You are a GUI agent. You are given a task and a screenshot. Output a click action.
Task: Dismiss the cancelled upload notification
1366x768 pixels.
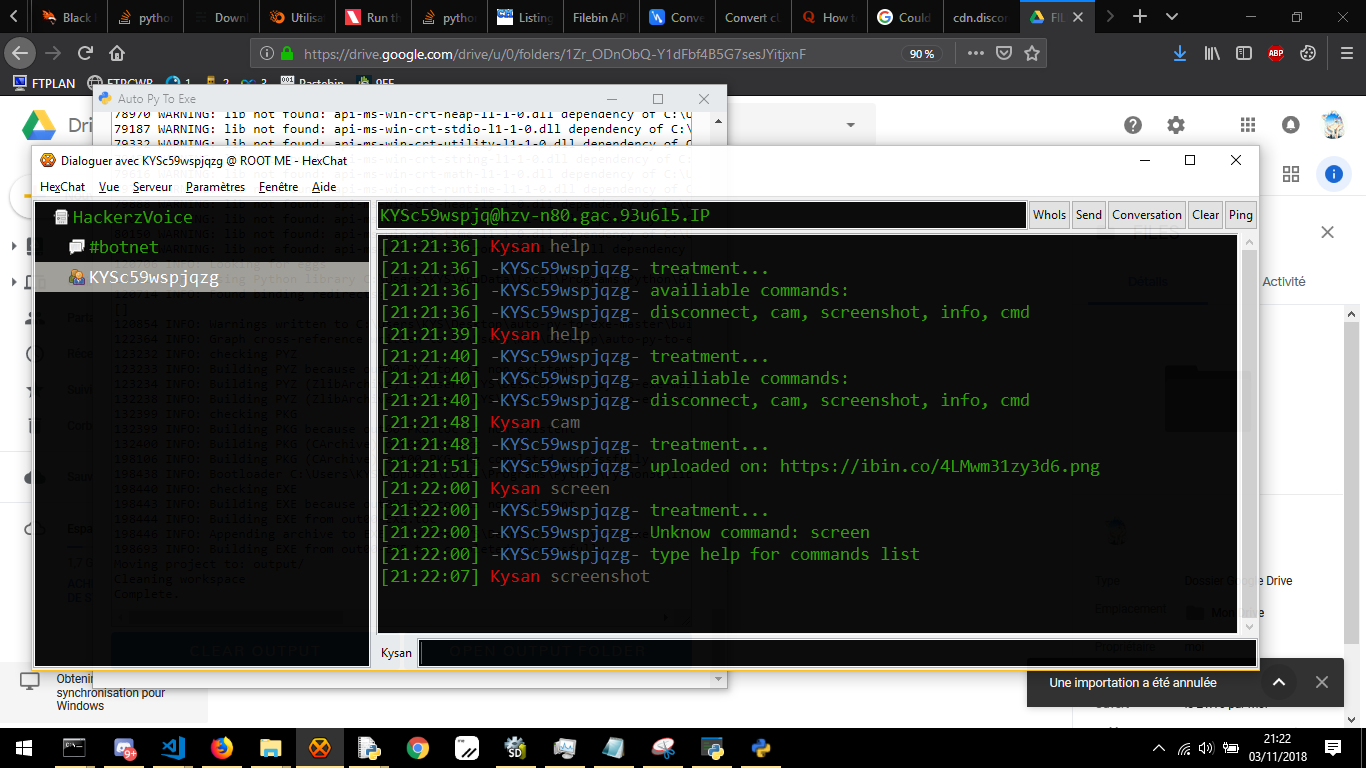coord(1322,682)
